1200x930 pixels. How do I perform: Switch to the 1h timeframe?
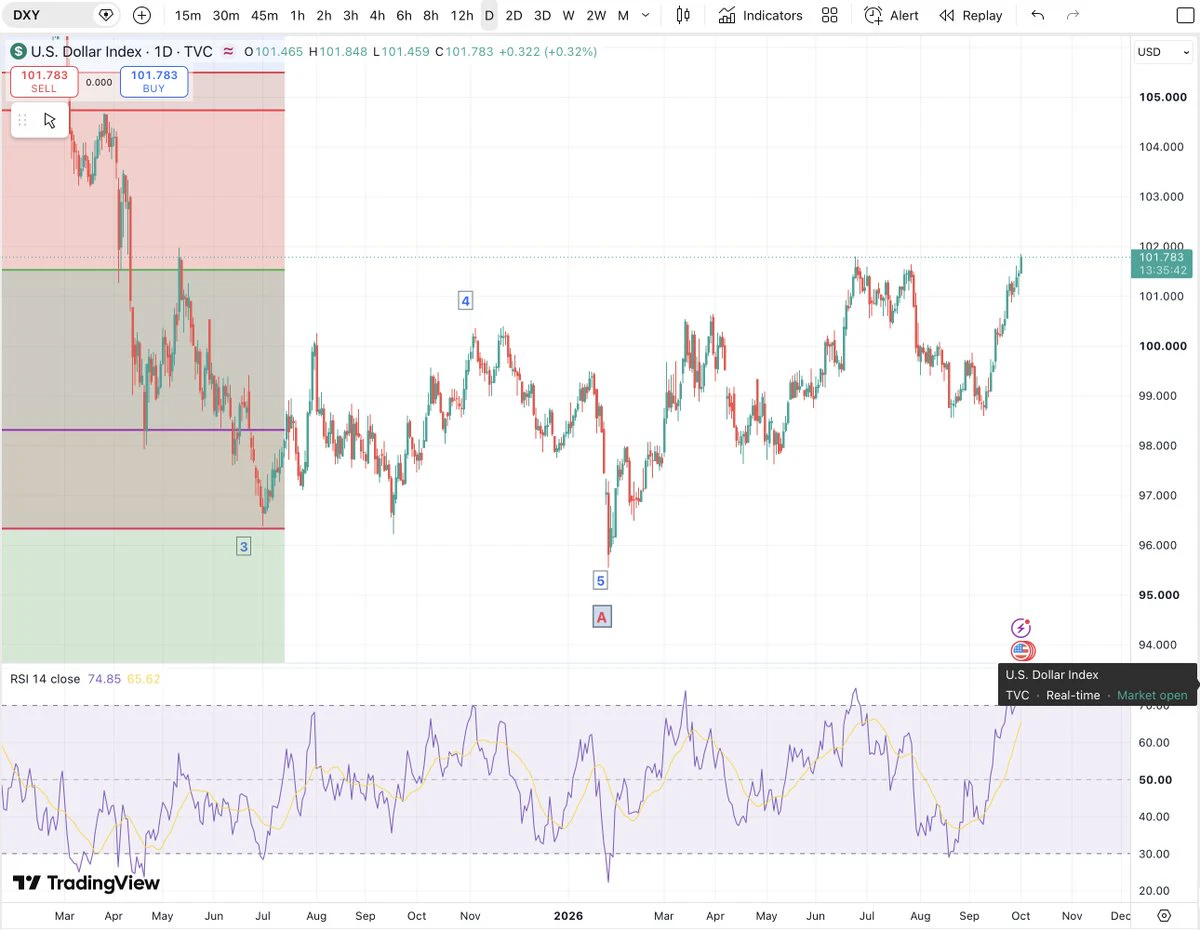pyautogui.click(x=297, y=15)
